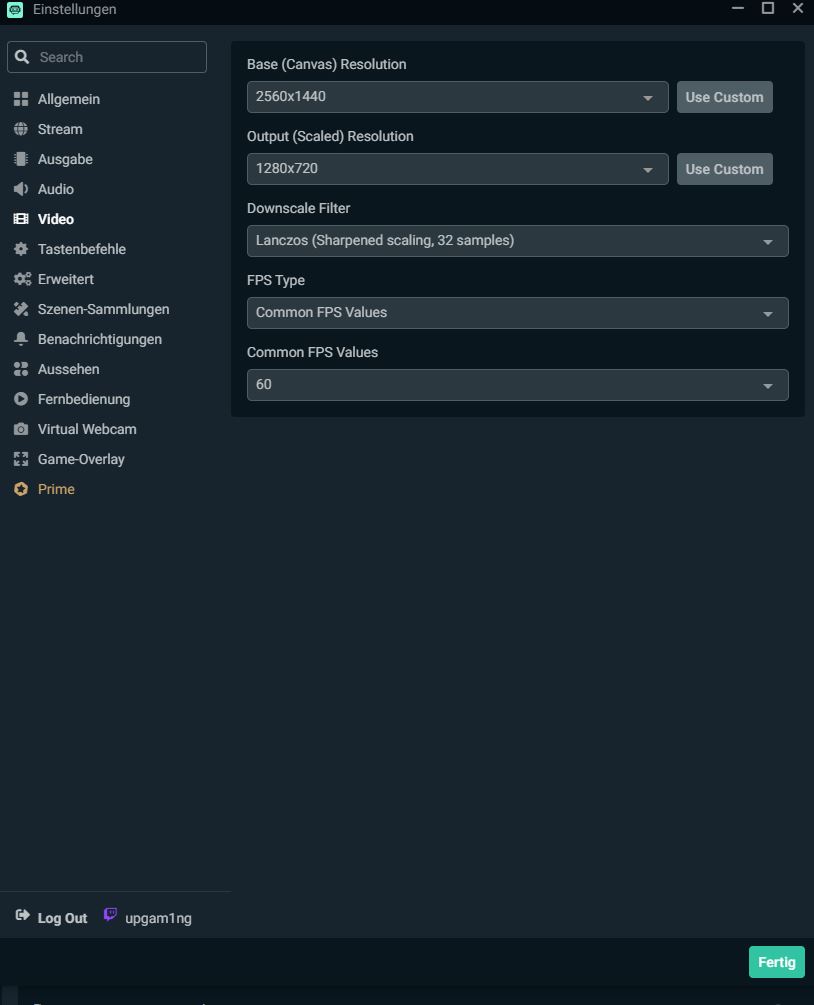Select the Tastenbefehle keyboard icon
The width and height of the screenshot is (814, 1005).
pos(22,249)
